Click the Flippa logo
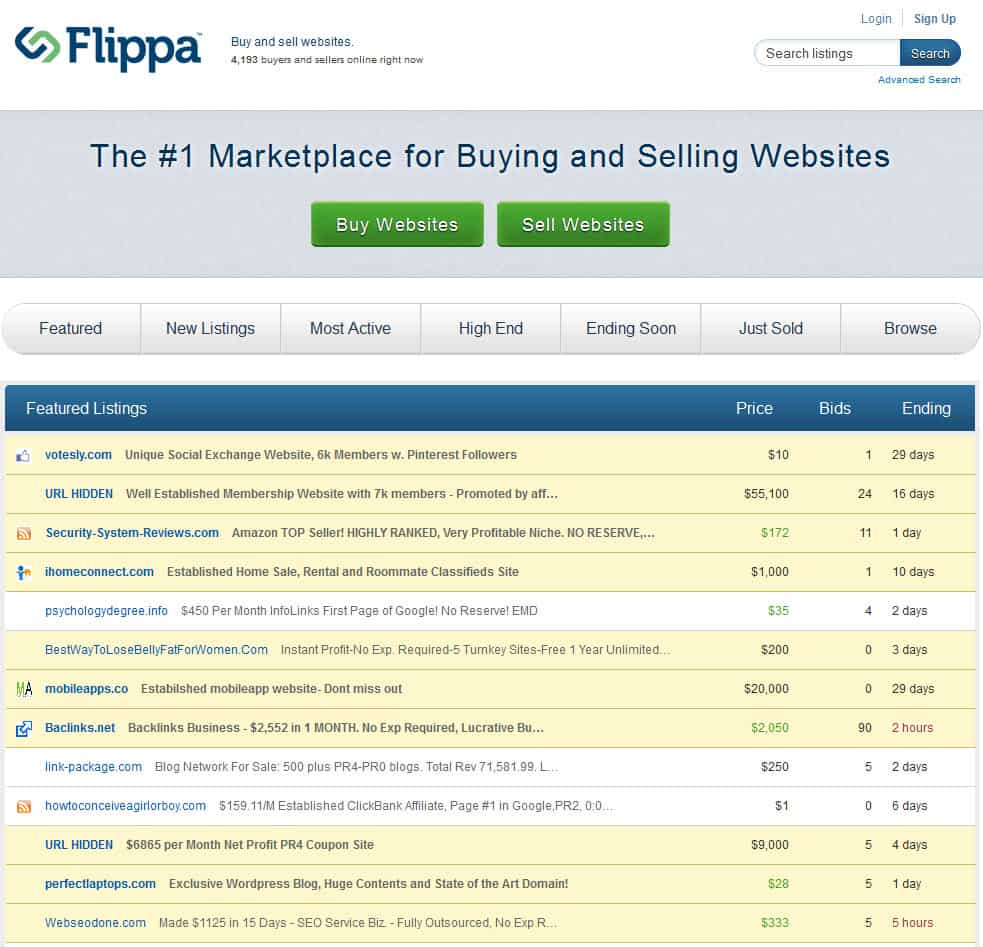This screenshot has height=947, width=983. pyautogui.click(x=108, y=48)
